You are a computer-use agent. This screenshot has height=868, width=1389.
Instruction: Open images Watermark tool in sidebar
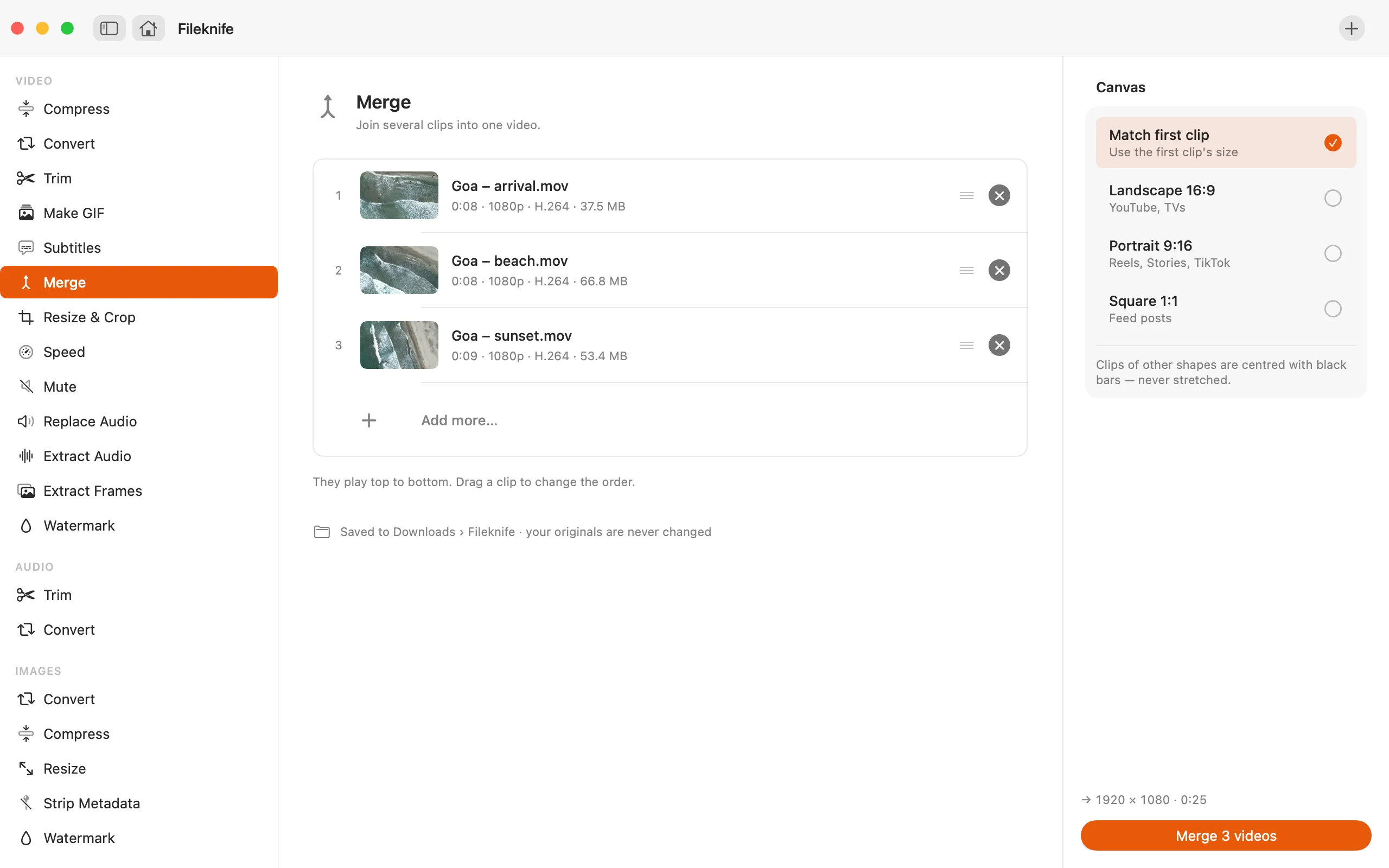tap(139, 838)
